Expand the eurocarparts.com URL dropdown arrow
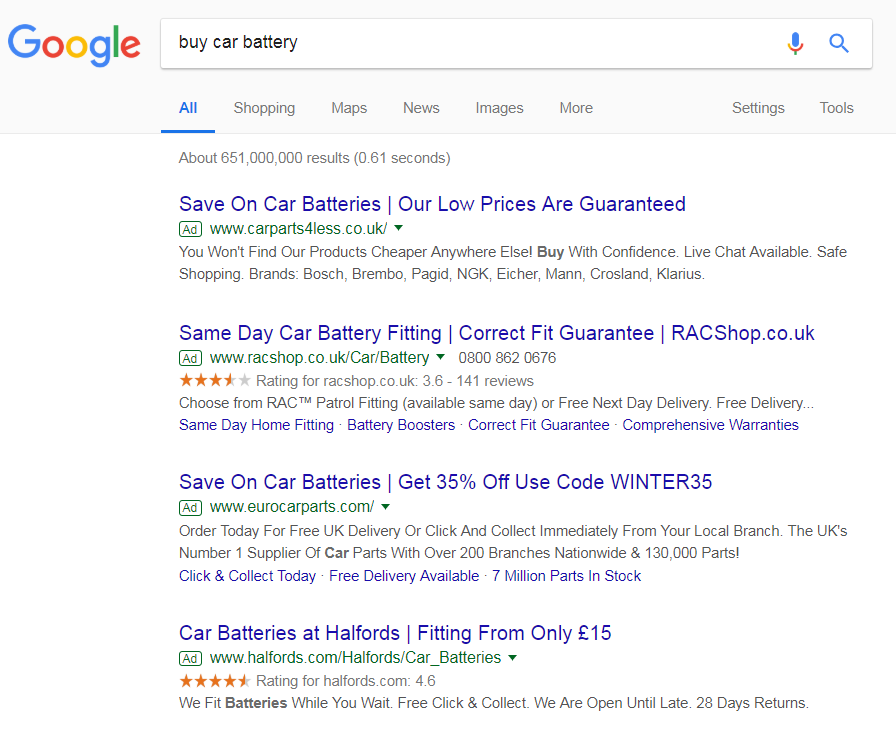The image size is (896, 732). click(x=386, y=506)
